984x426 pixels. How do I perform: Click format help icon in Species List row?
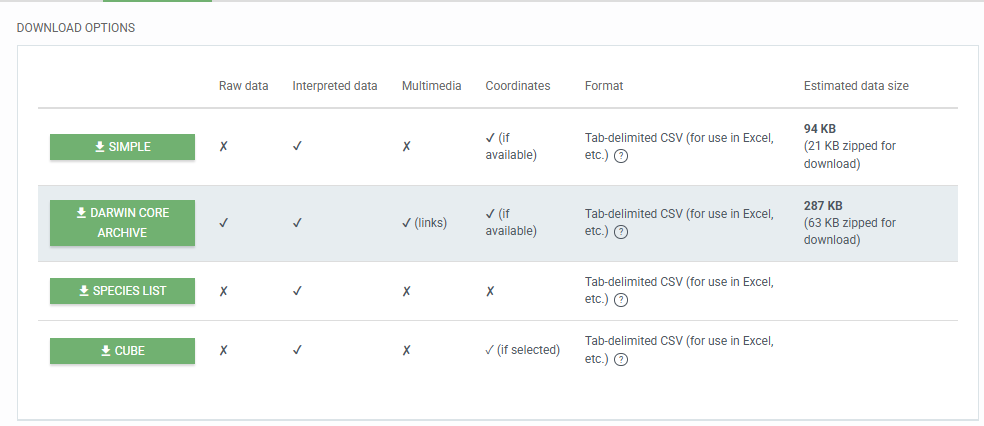click(x=621, y=300)
